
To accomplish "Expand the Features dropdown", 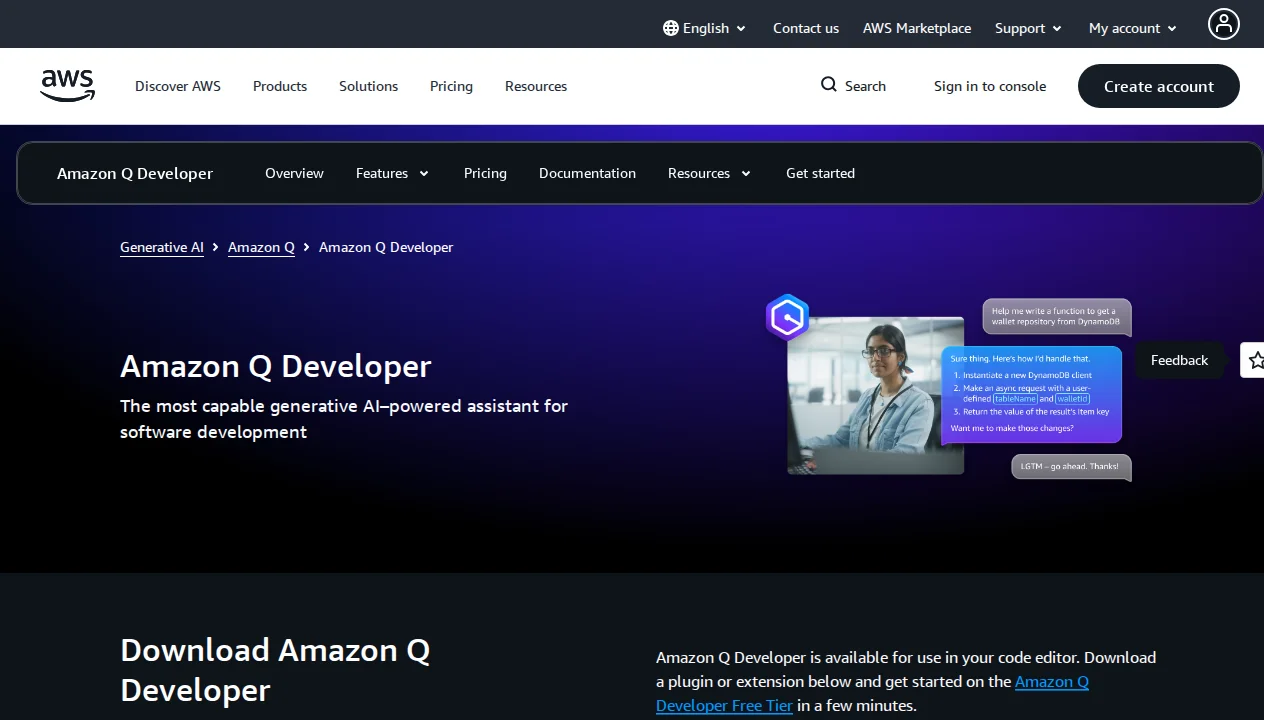I will [x=392, y=173].
